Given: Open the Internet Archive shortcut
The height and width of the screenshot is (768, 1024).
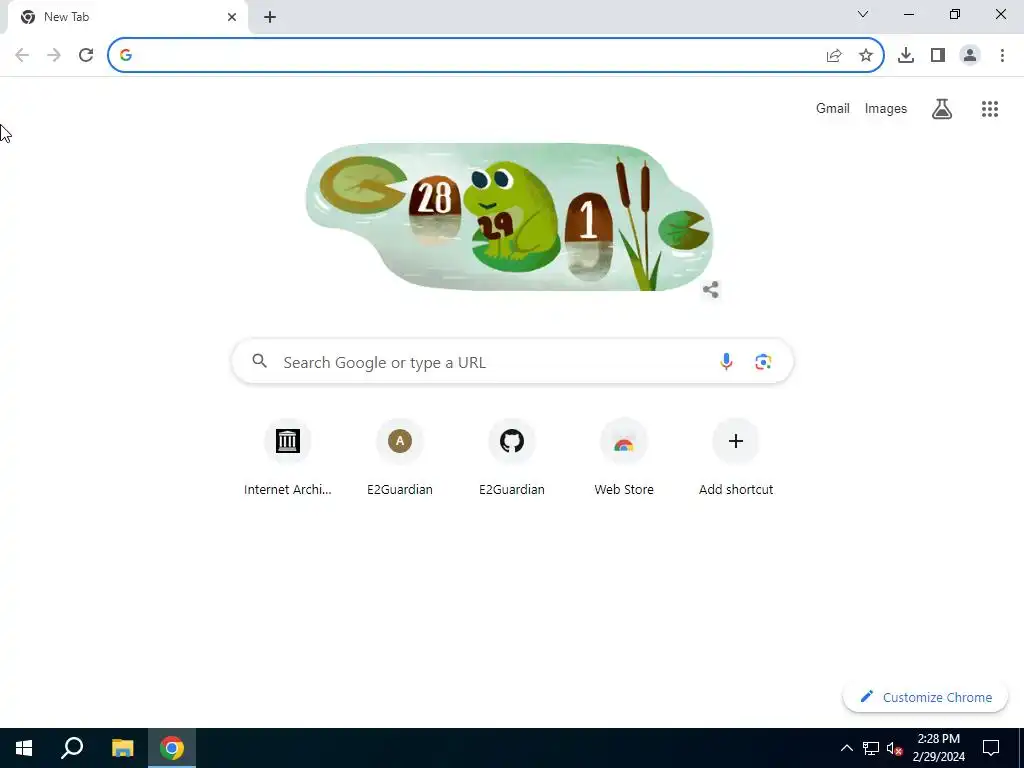Looking at the screenshot, I should tap(287, 457).
